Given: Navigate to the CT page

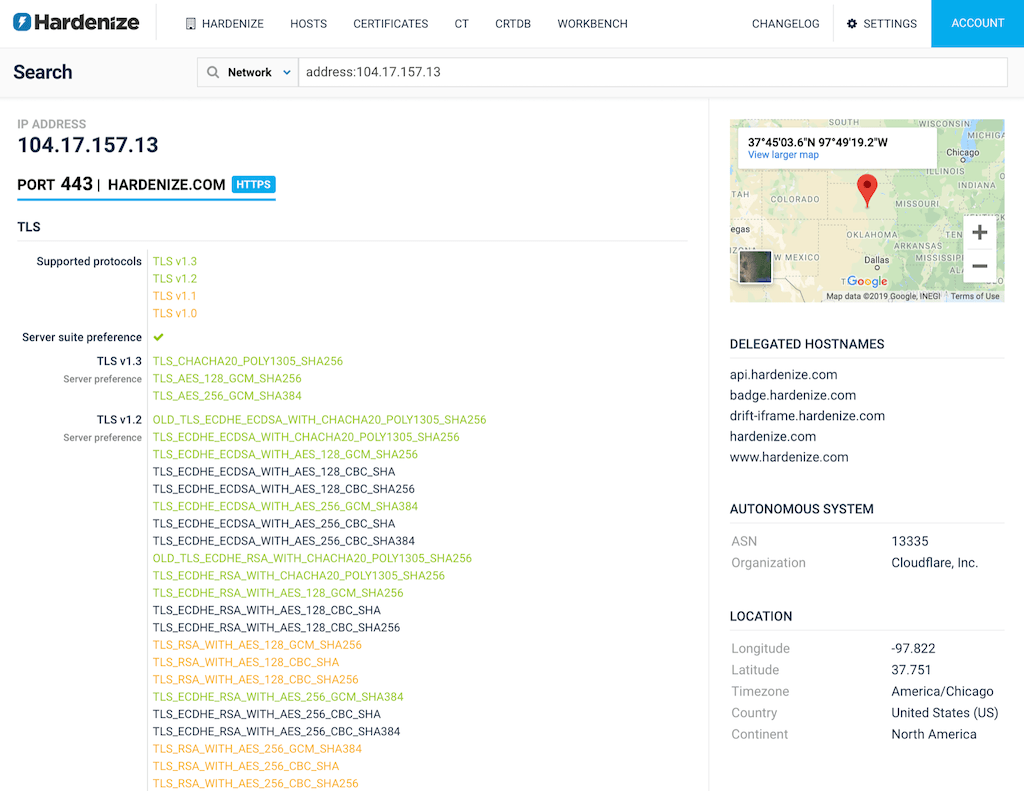Looking at the screenshot, I should tap(462, 24).
